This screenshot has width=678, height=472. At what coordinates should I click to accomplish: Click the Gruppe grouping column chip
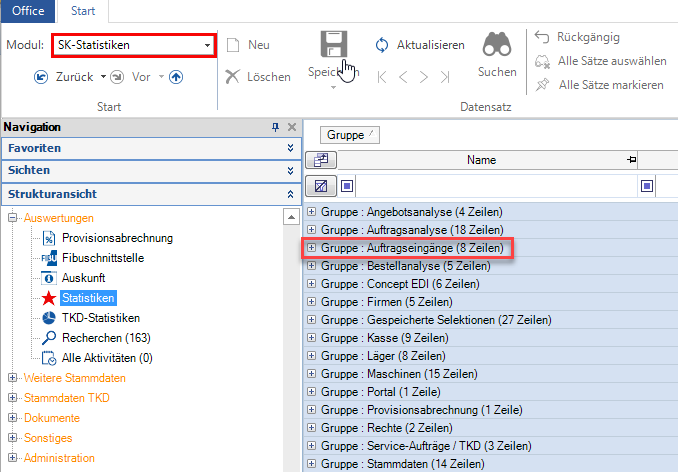(x=349, y=134)
